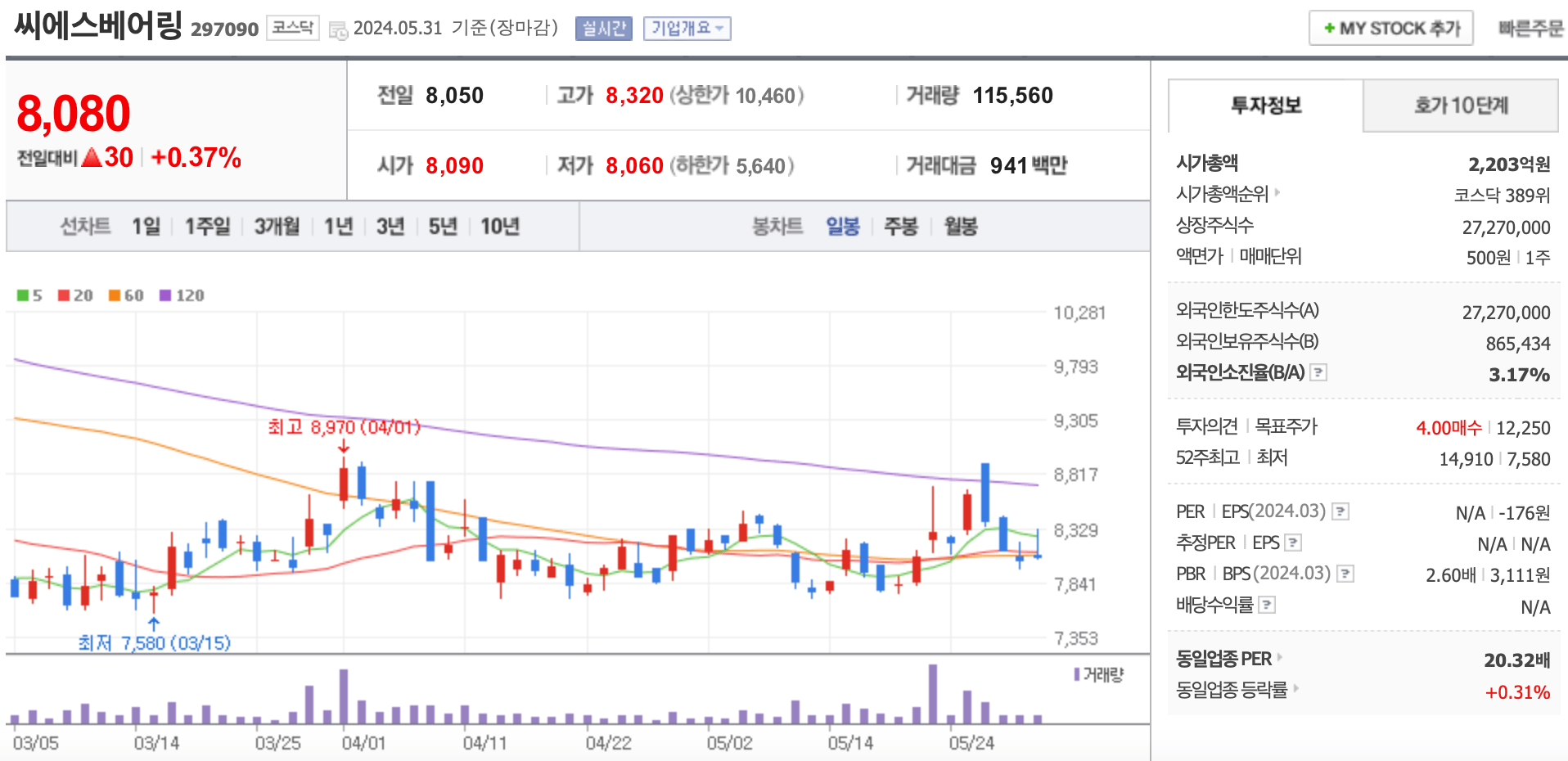Select the 3개월 line chart period
The height and width of the screenshot is (761, 1568).
[277, 226]
